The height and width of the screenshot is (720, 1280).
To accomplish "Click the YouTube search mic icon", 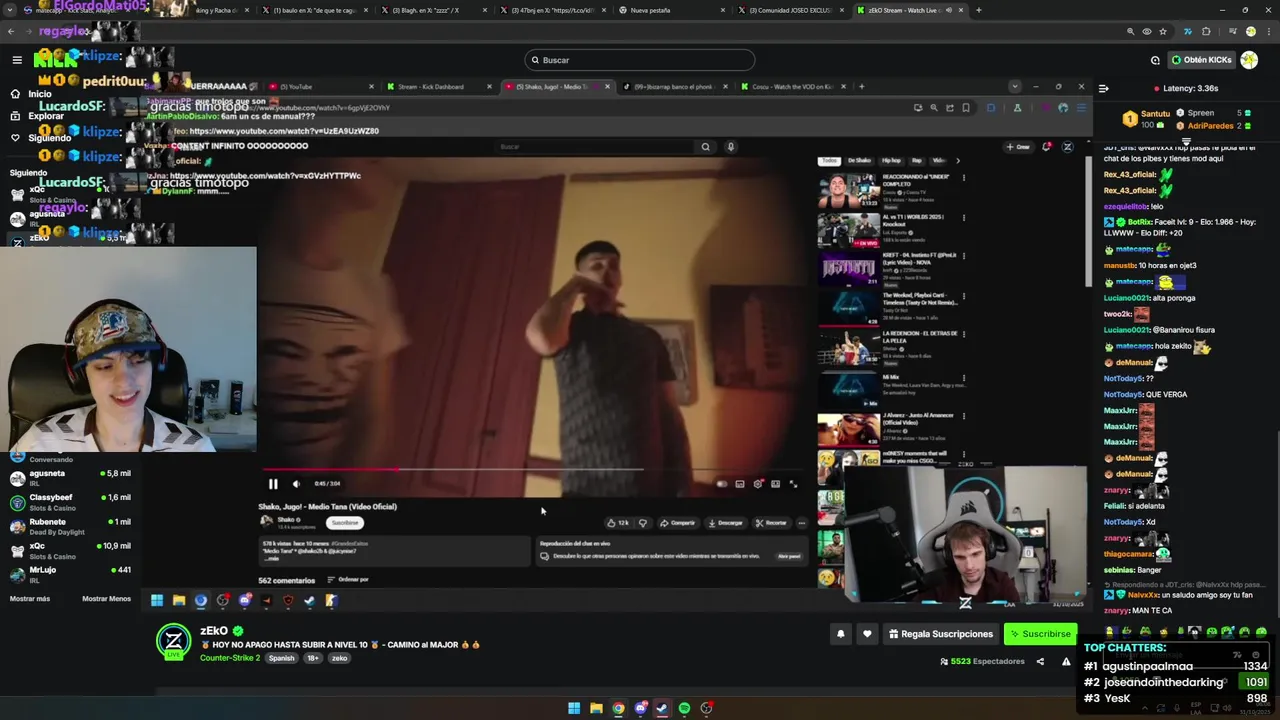I will click(731, 147).
